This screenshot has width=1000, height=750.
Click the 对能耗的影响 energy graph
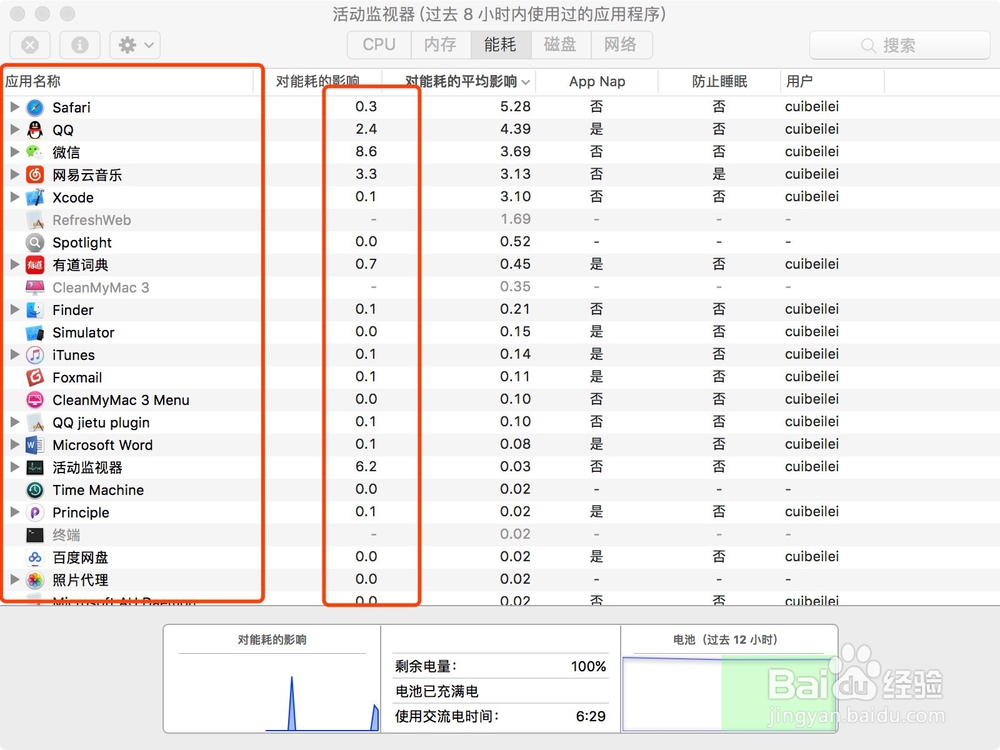tap(272, 692)
